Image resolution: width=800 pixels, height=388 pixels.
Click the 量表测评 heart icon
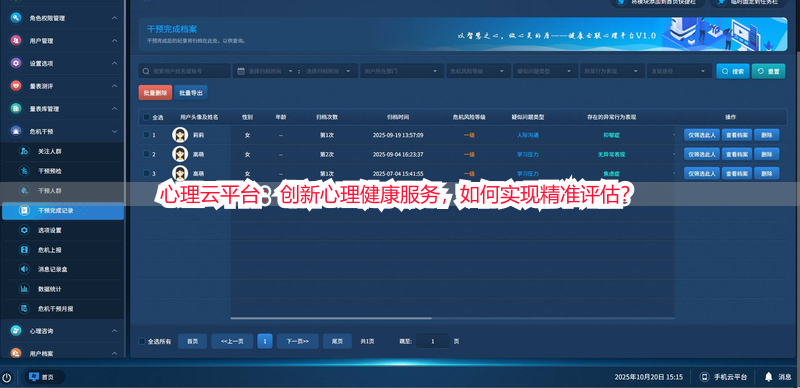(x=16, y=86)
